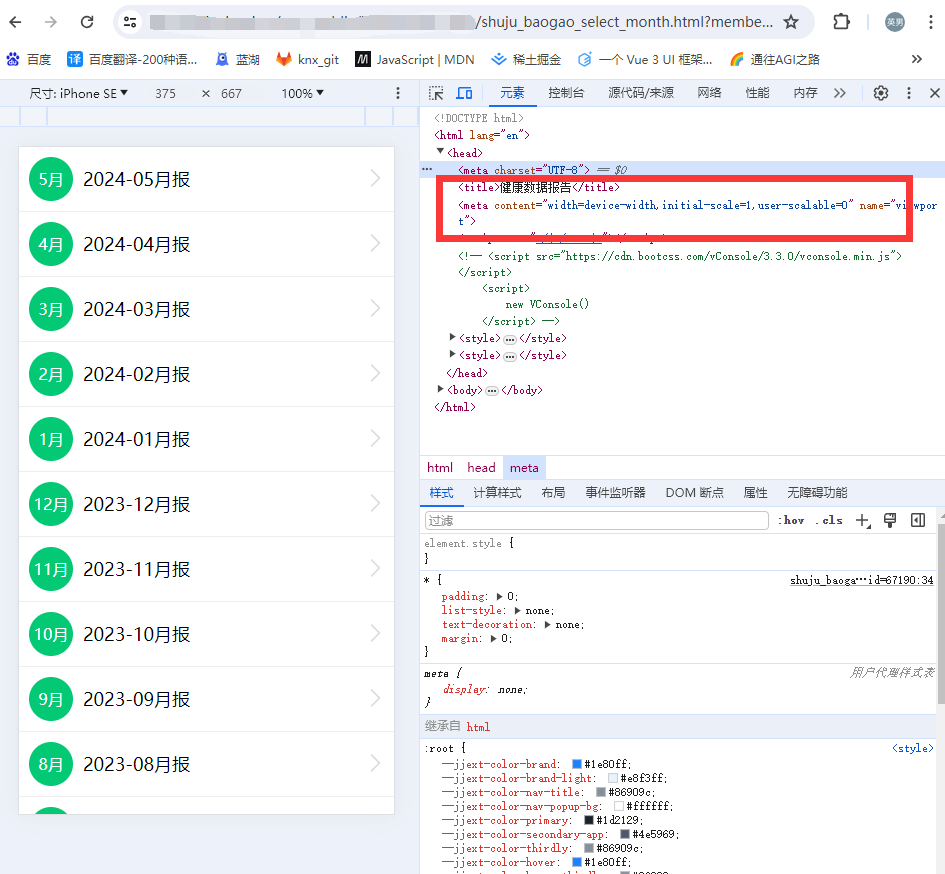Screen dimensions: 945x874
Task: Open the 2024-04月报 report
Action: coord(206,244)
